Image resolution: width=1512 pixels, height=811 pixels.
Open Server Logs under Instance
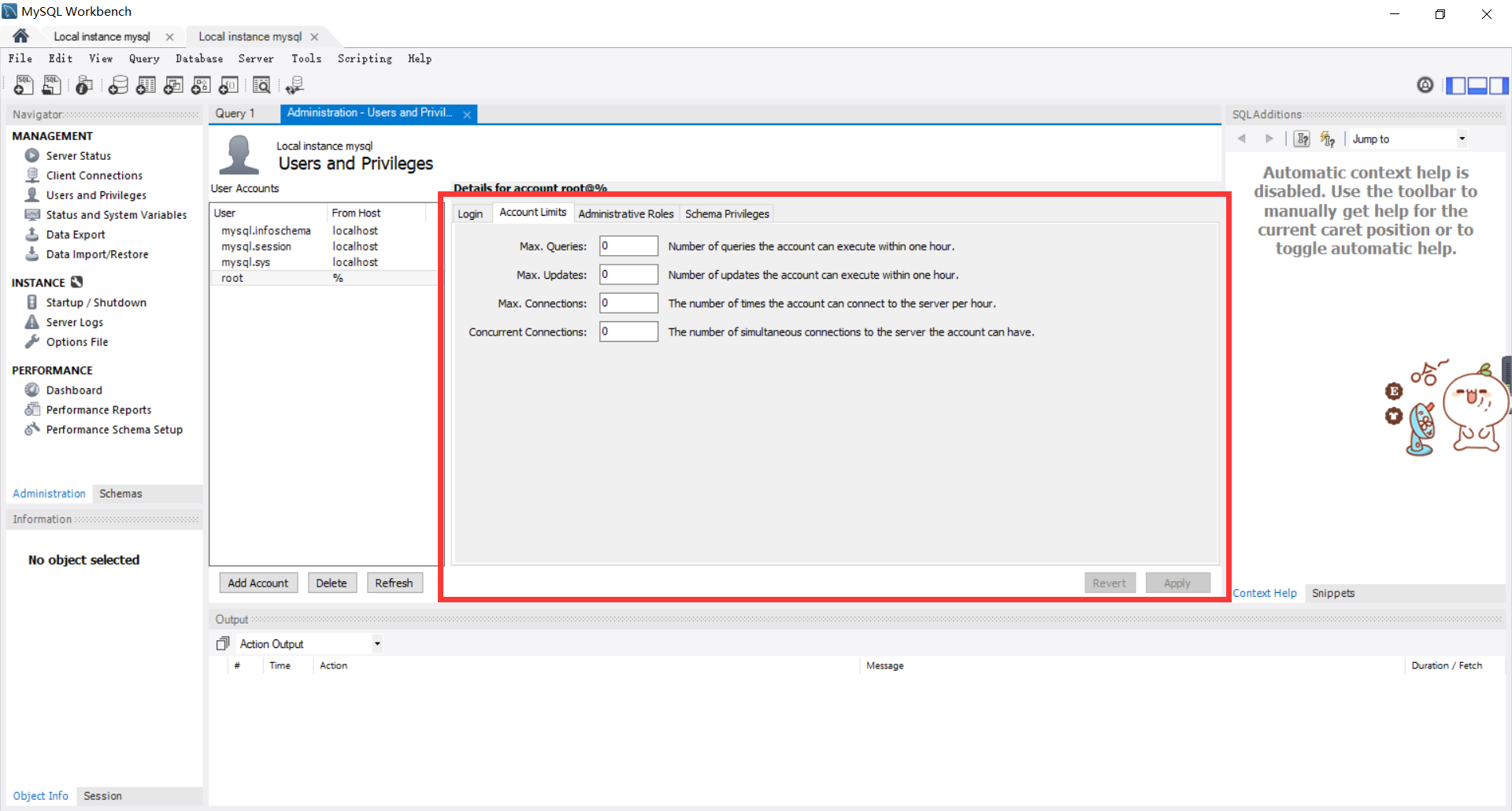pos(74,322)
